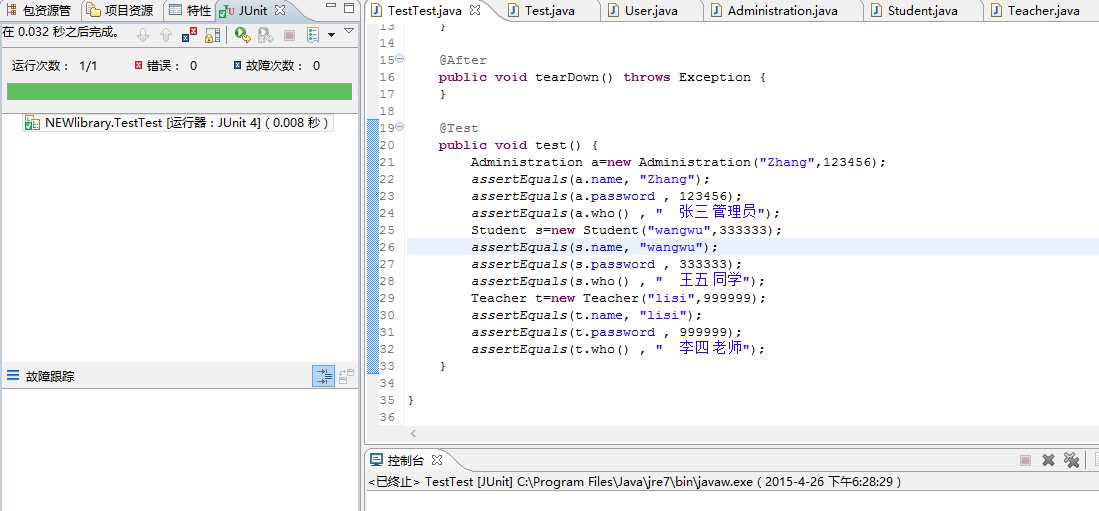Select NEWlibrary.TestTest test result row
1099x511 pixels.
point(177,123)
